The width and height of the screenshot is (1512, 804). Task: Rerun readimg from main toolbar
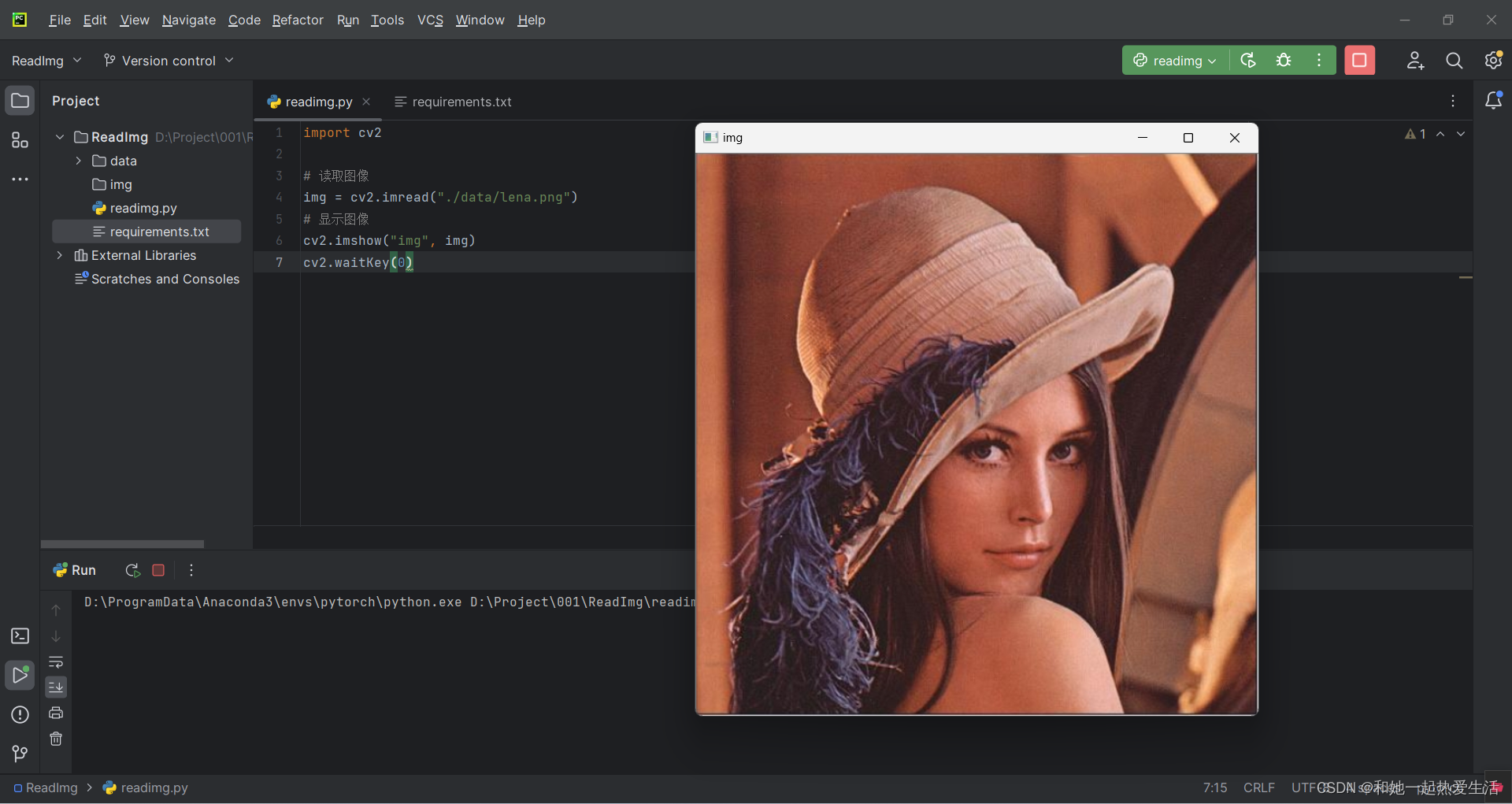(1248, 61)
